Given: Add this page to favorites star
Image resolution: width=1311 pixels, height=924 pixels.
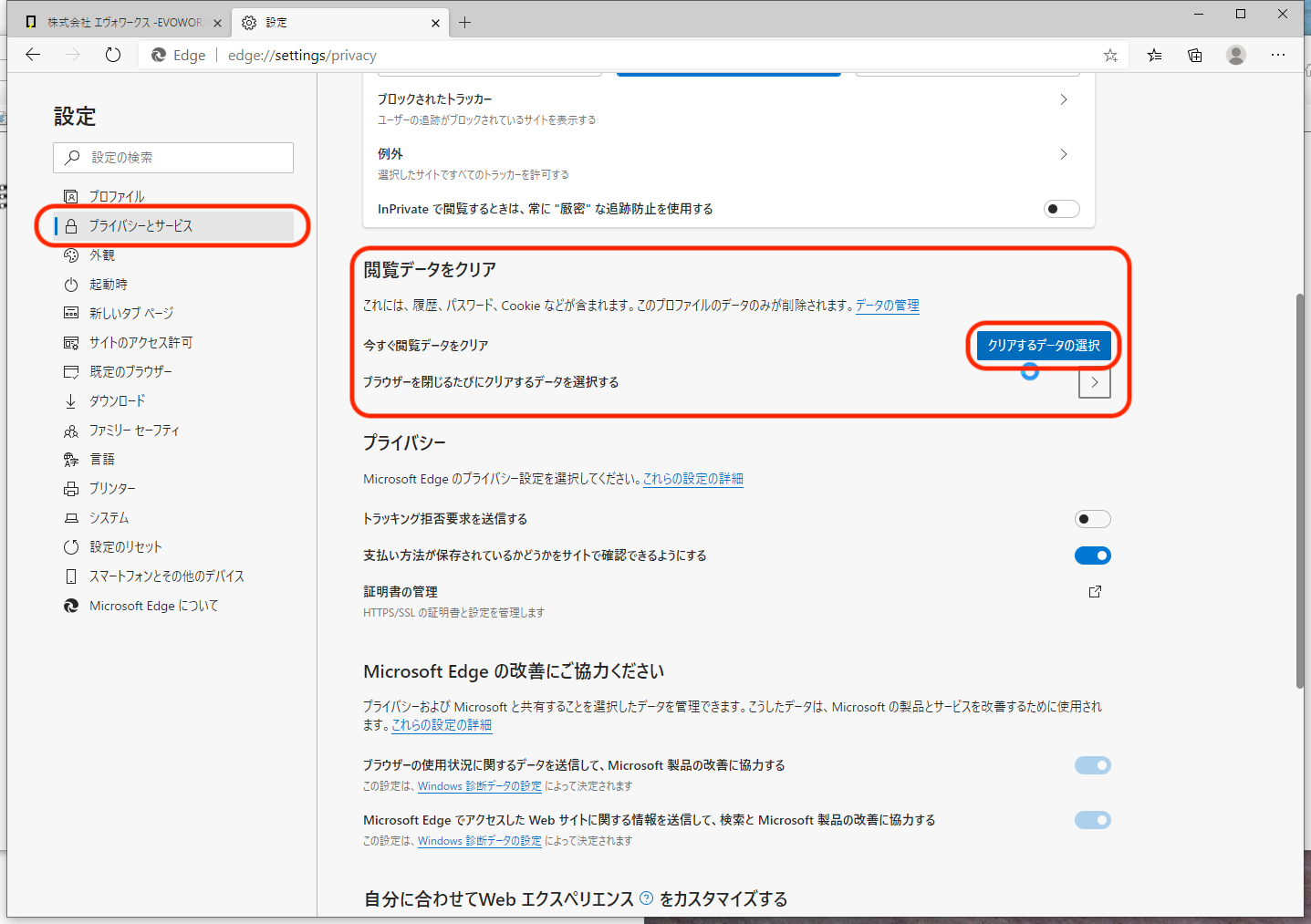Looking at the screenshot, I should [x=1110, y=56].
